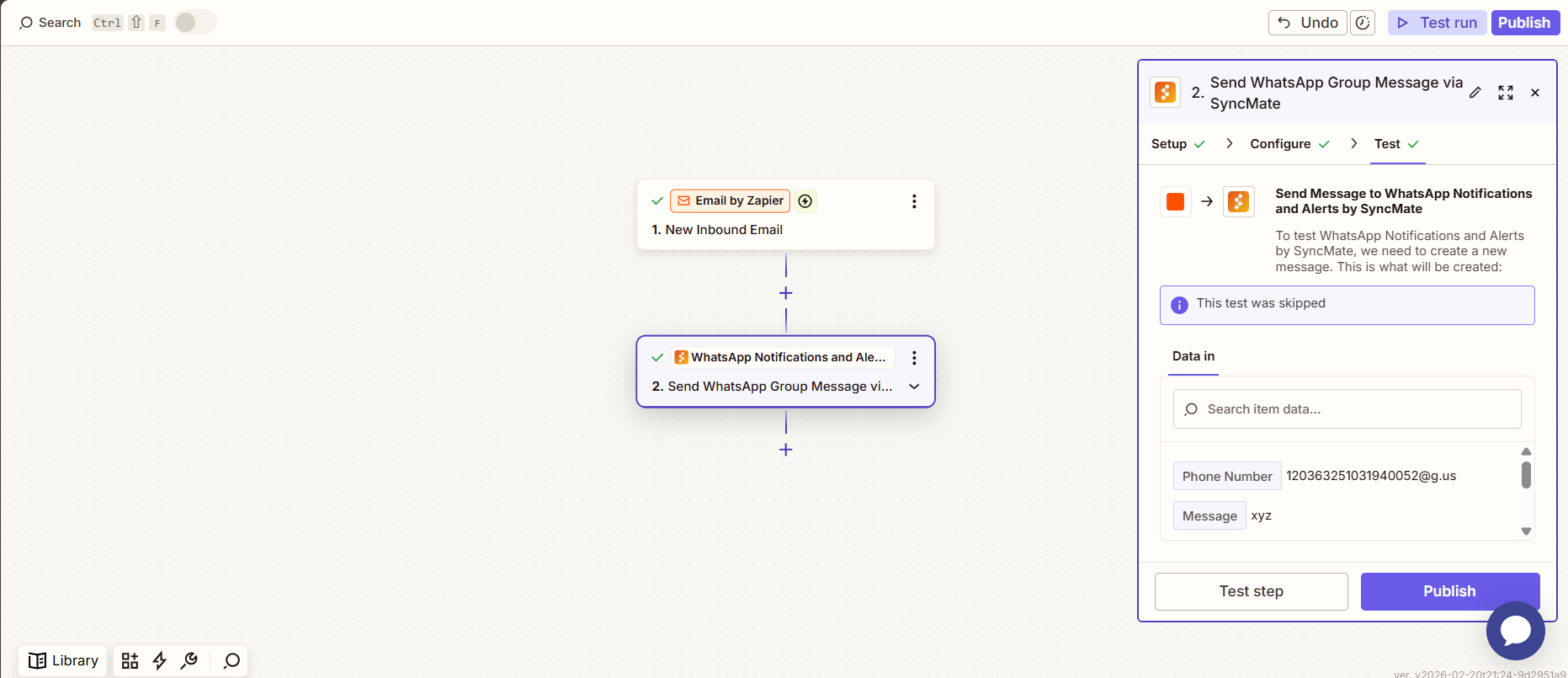Click the lightning bolt icon in bottom toolbar
This screenshot has height=678, width=1568.
(x=159, y=661)
